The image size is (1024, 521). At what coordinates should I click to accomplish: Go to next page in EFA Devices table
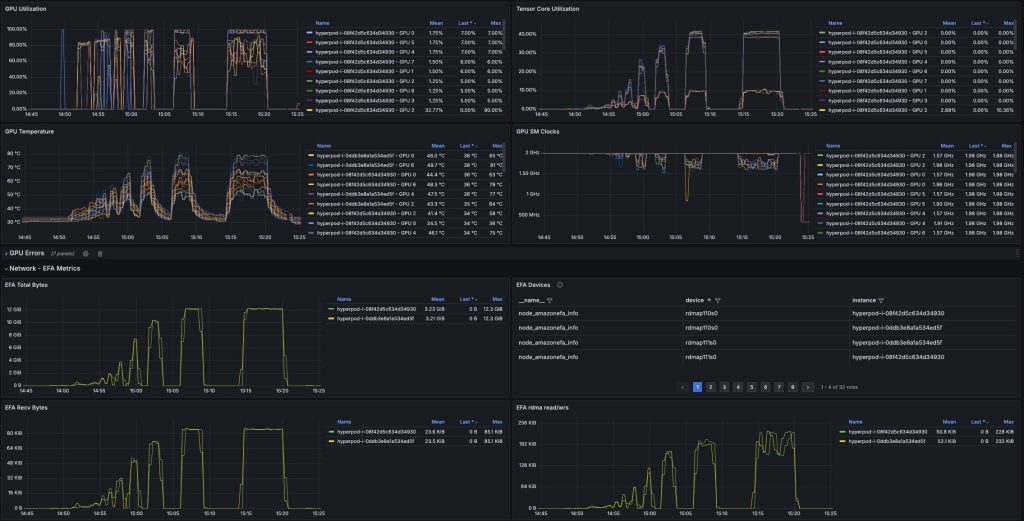click(x=806, y=386)
